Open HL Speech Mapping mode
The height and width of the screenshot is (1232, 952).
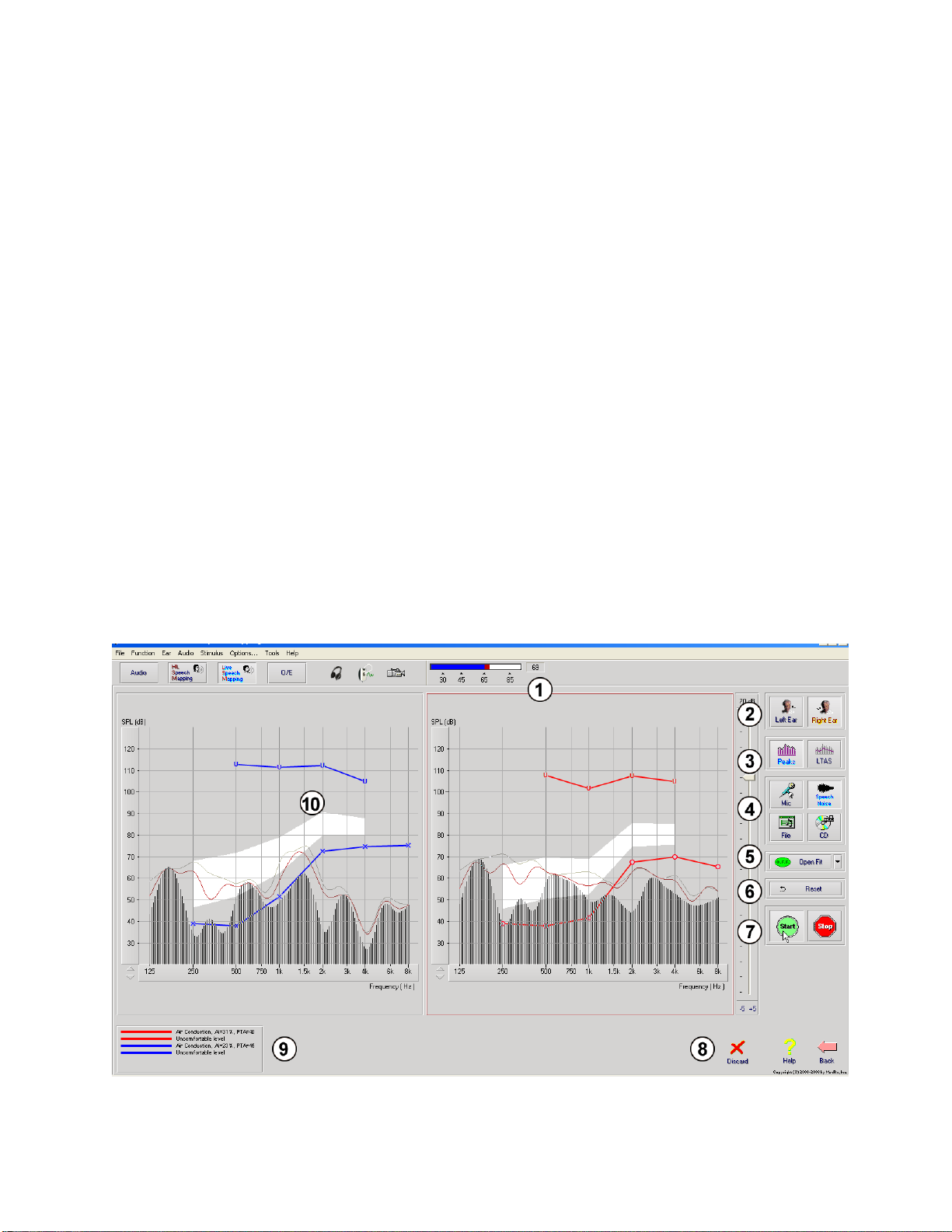point(187,673)
